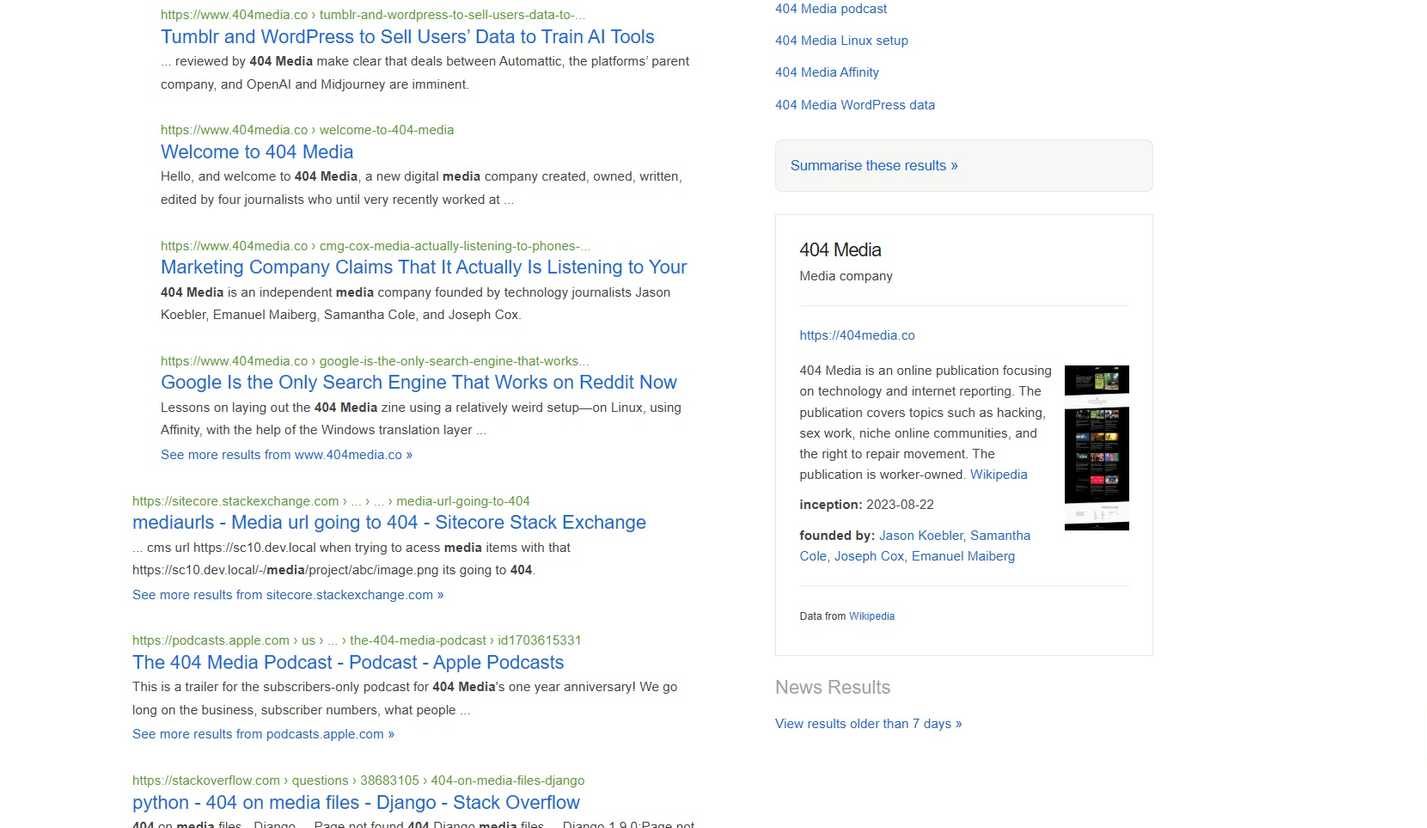This screenshot has width=1427, height=828.
Task: Select the '404 Media WordPress data' related search
Action: 854,105
